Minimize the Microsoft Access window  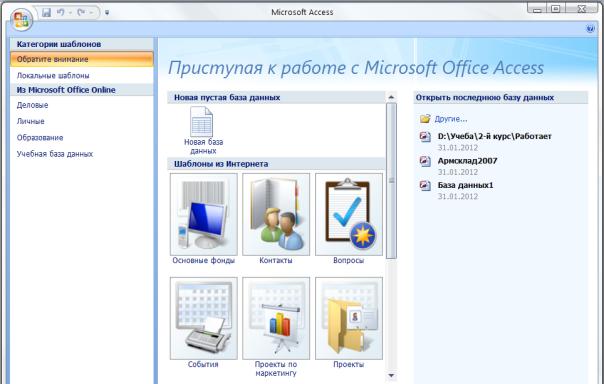tap(538, 8)
